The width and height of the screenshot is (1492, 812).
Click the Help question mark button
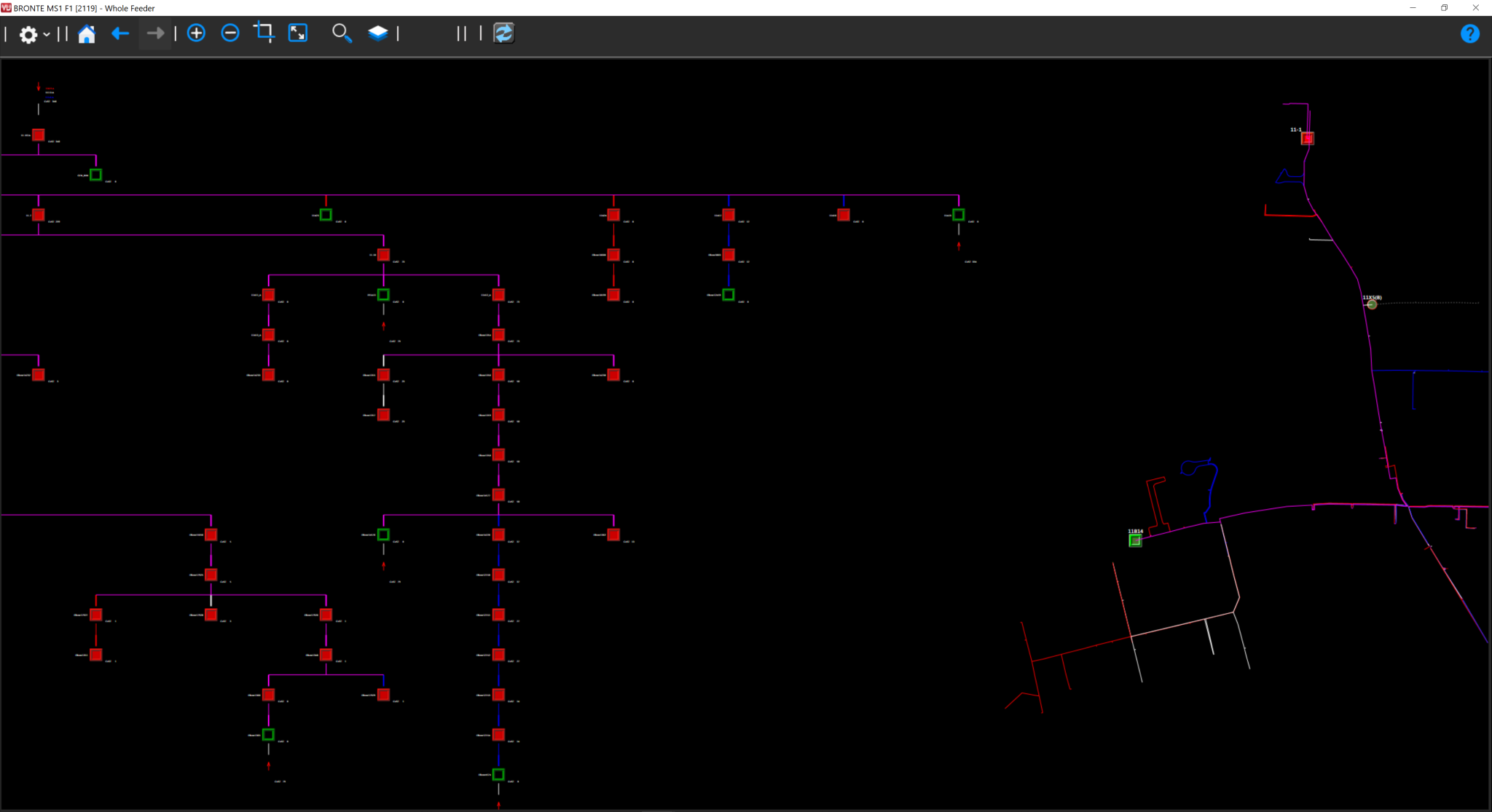coord(1470,33)
